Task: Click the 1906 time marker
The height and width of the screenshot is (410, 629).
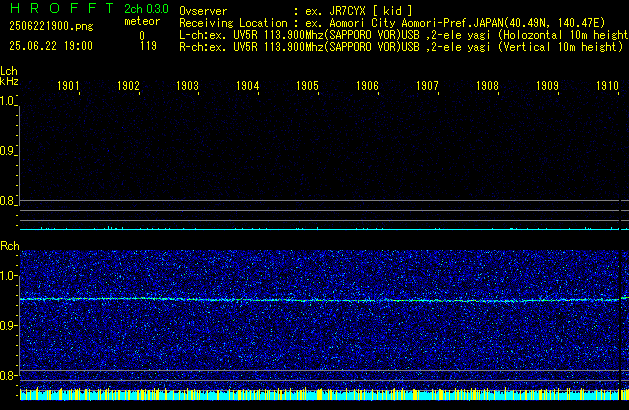Action: pos(367,86)
